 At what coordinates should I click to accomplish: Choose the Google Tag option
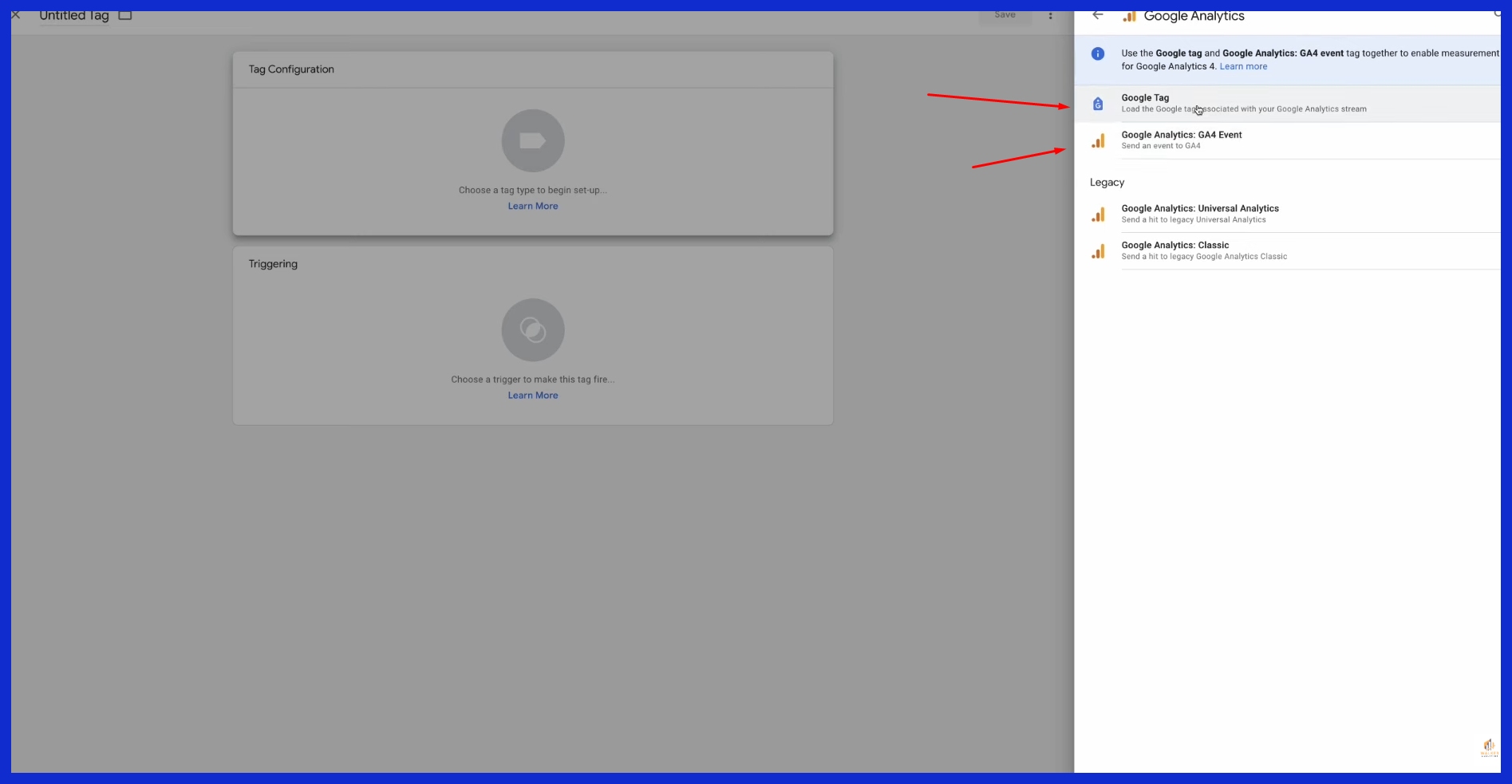[1287, 104]
